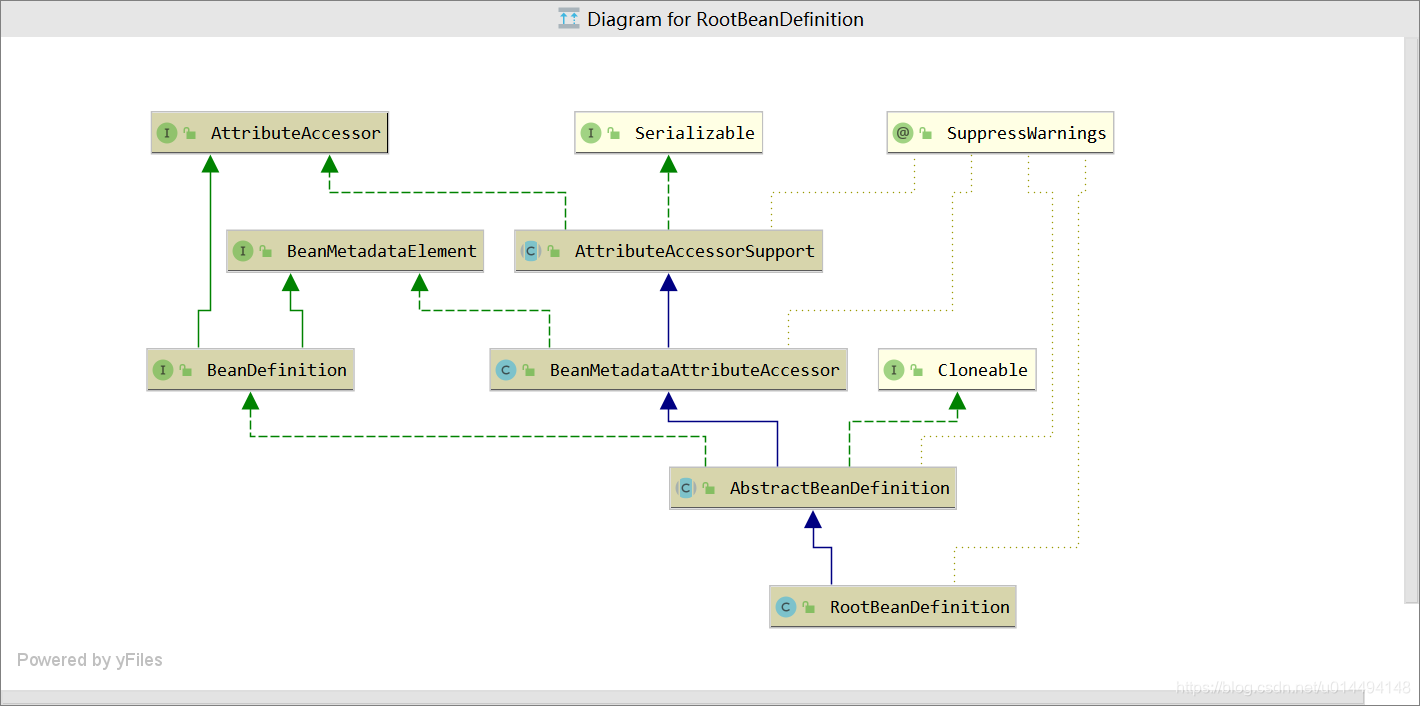Click the interface icon on Cloneable node
The height and width of the screenshot is (706, 1420).
point(894,370)
